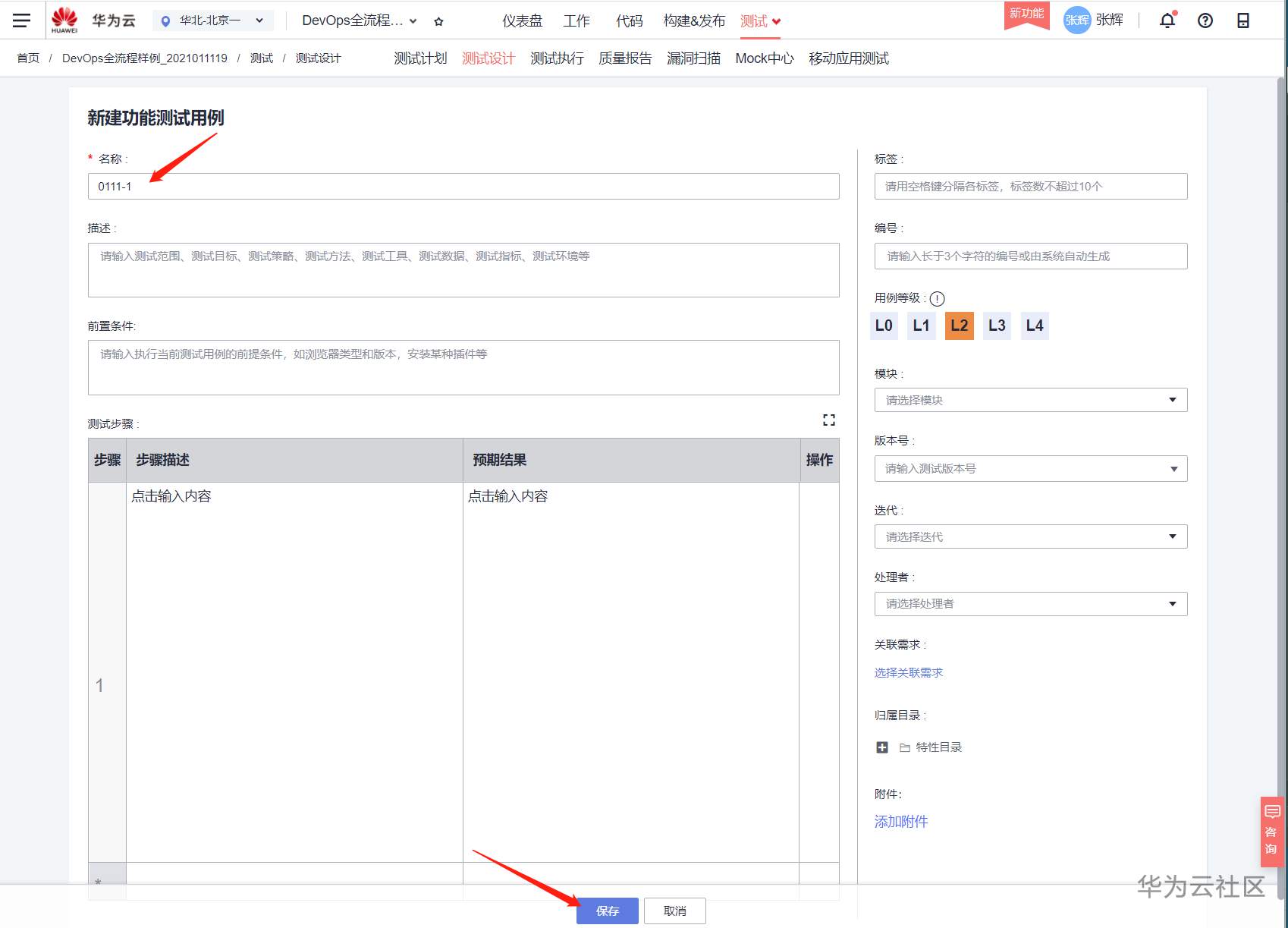Open the 版本号 version dropdown

point(1031,469)
